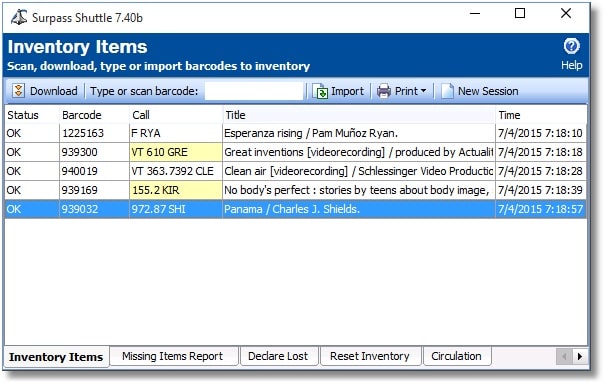This screenshot has height=385, width=605.
Task: Click OK status in Esperanza rising row
Action: pos(32,133)
